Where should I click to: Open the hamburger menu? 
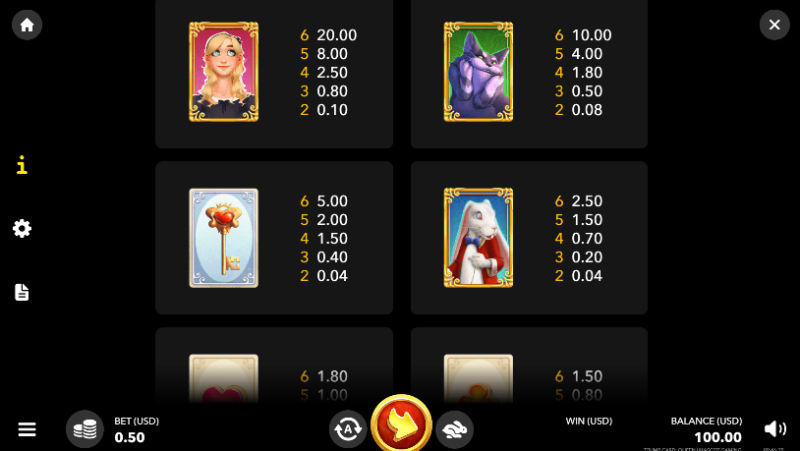27,429
